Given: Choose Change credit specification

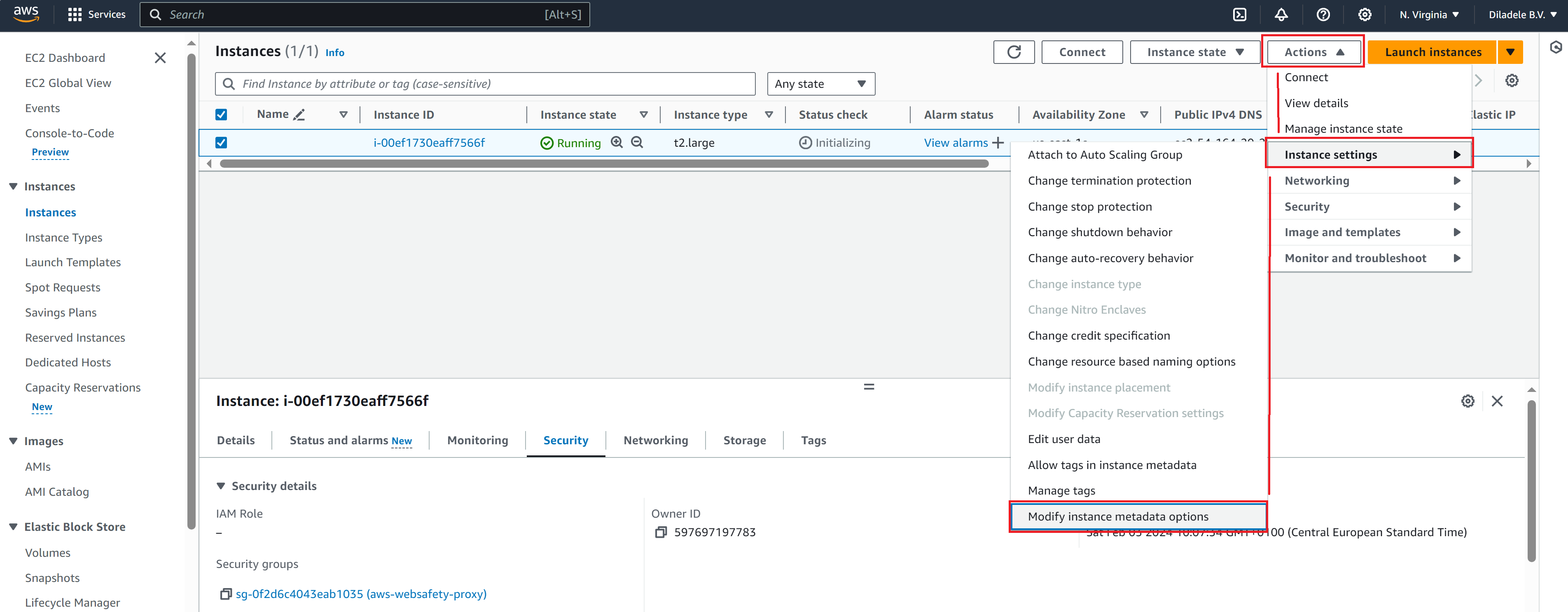Looking at the screenshot, I should pyautogui.click(x=1099, y=335).
